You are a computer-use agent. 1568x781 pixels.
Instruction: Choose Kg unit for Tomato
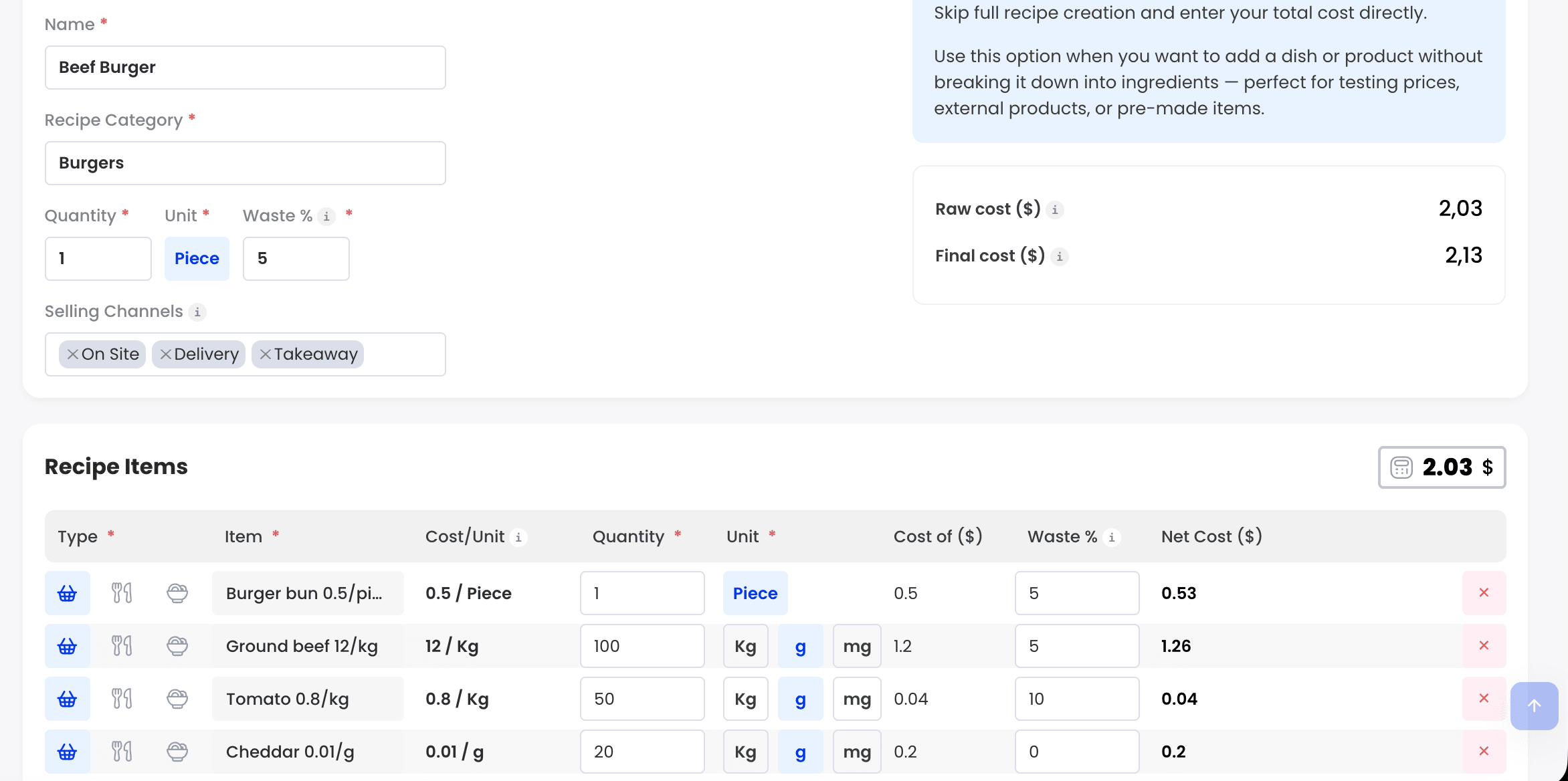[x=746, y=699]
